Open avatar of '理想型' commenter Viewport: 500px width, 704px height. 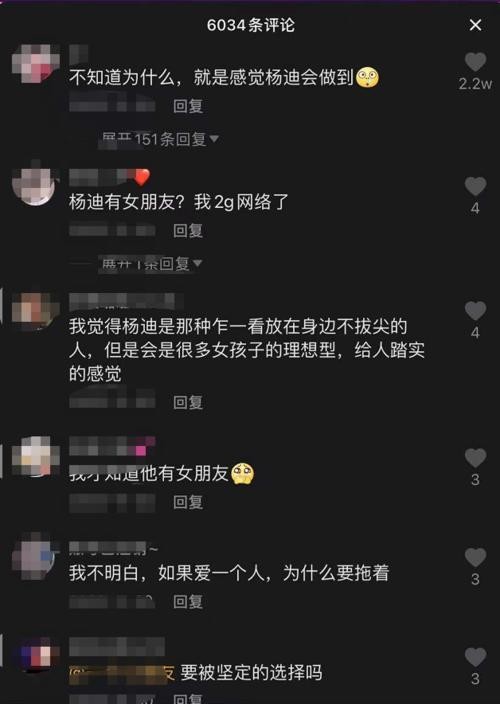point(35,311)
